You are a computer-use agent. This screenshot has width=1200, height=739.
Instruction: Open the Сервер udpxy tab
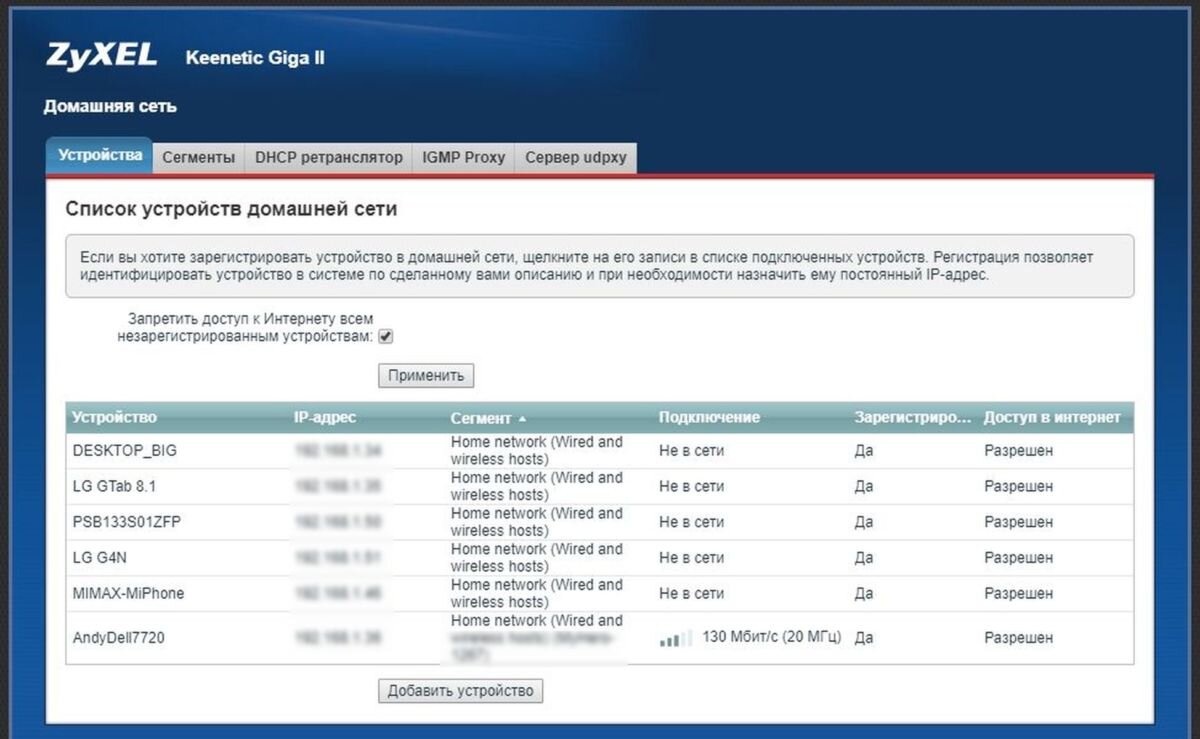click(575, 158)
